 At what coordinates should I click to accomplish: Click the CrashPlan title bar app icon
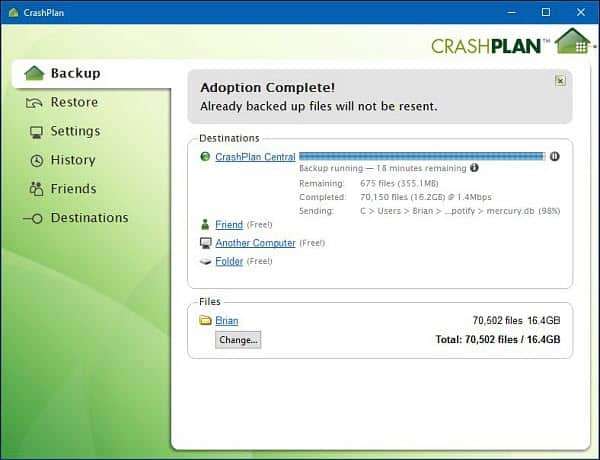(x=13, y=12)
